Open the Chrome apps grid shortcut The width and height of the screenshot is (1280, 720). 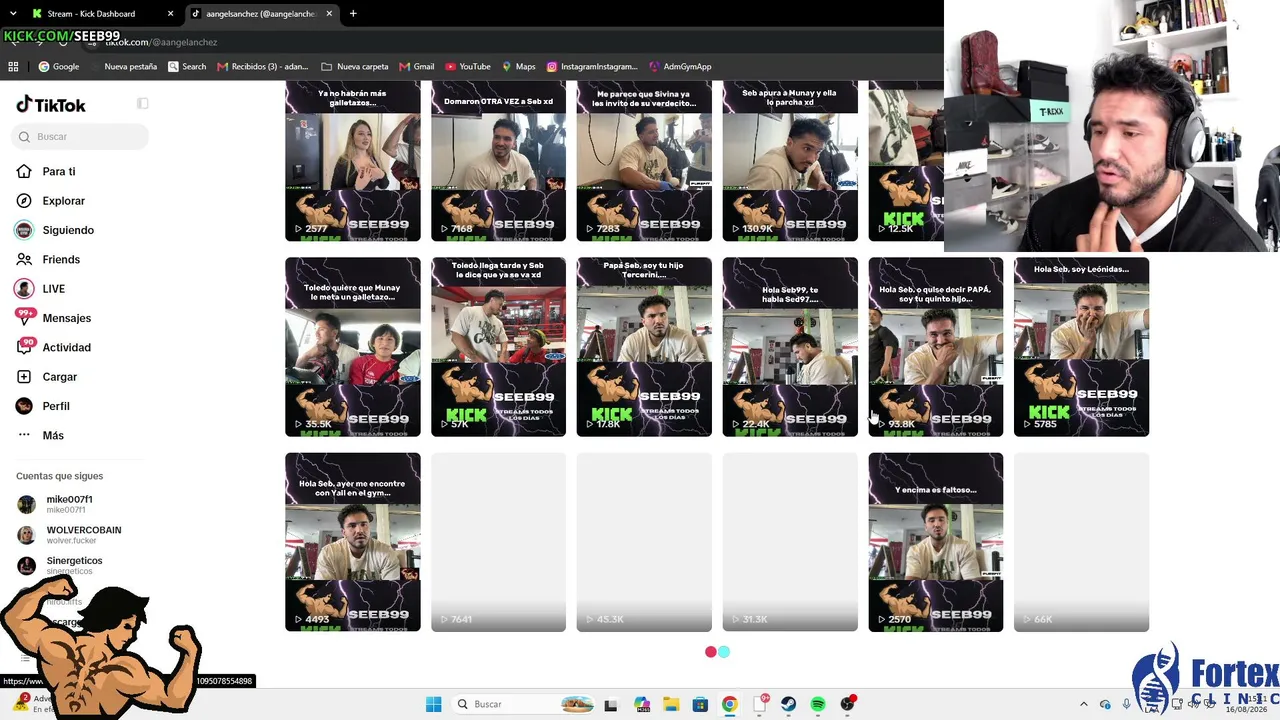point(13,67)
